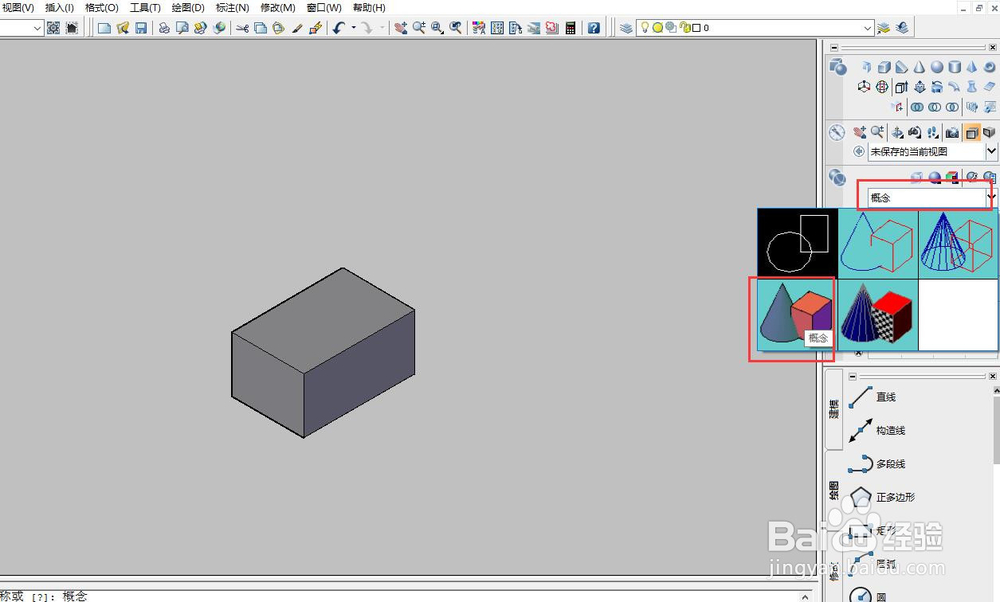
Task: Choose the realistic style thumbnail
Action: [x=878, y=314]
